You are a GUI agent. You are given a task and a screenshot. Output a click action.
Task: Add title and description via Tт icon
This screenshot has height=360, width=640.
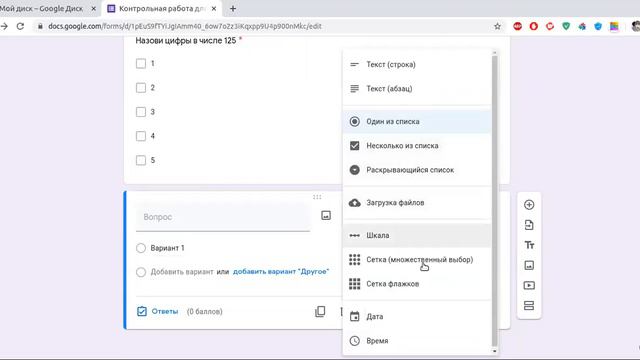click(x=529, y=245)
